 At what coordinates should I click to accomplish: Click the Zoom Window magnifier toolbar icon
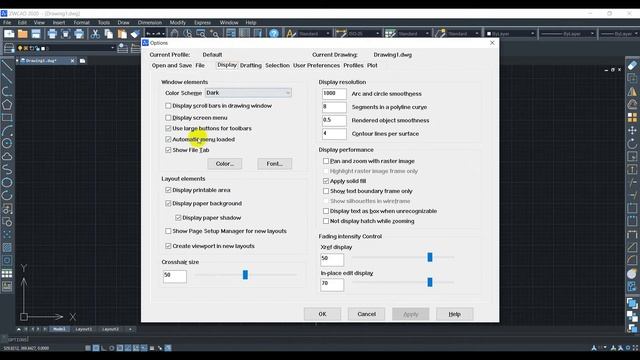click(201, 34)
